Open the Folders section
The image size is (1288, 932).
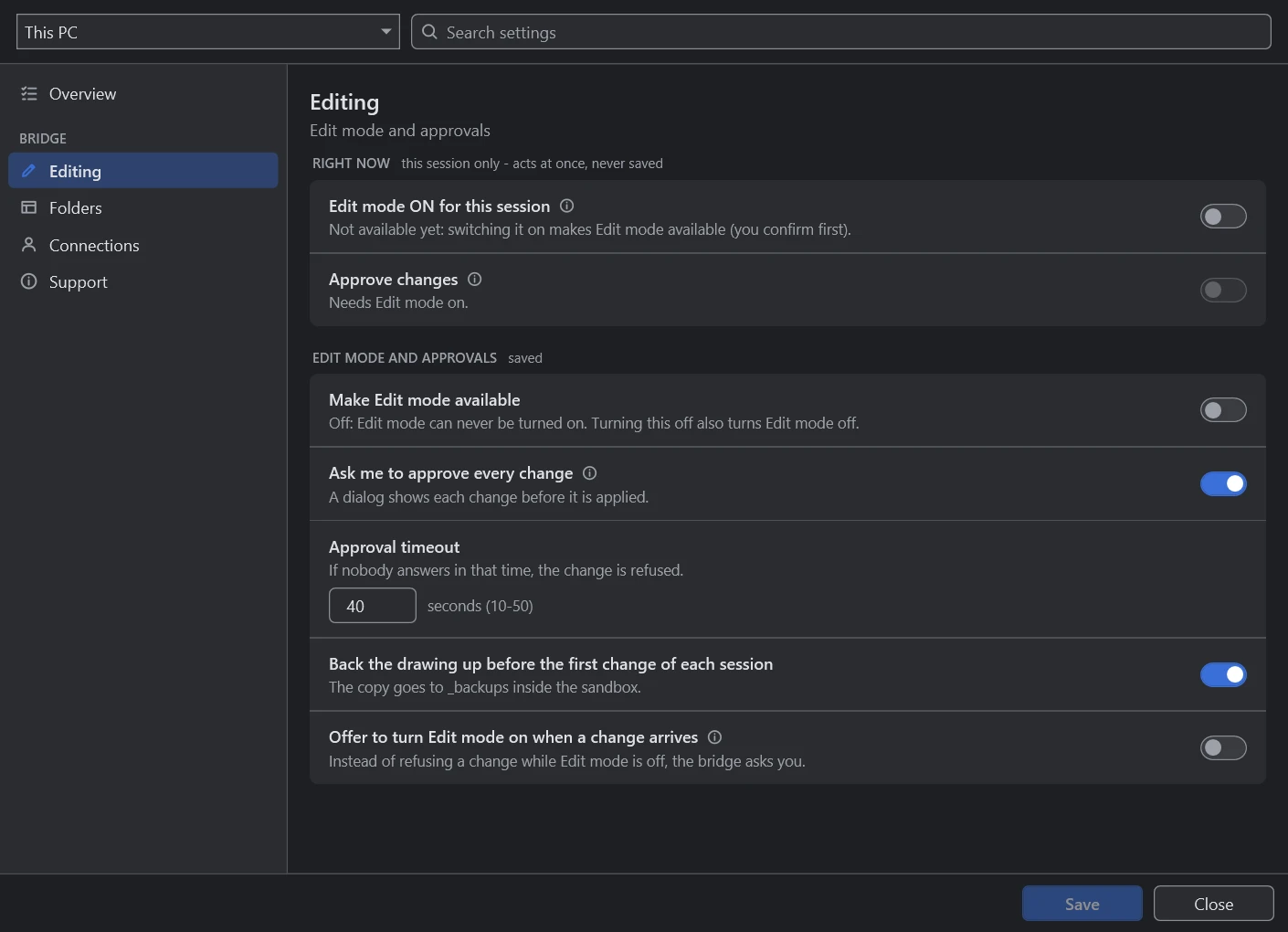pyautogui.click(x=143, y=207)
